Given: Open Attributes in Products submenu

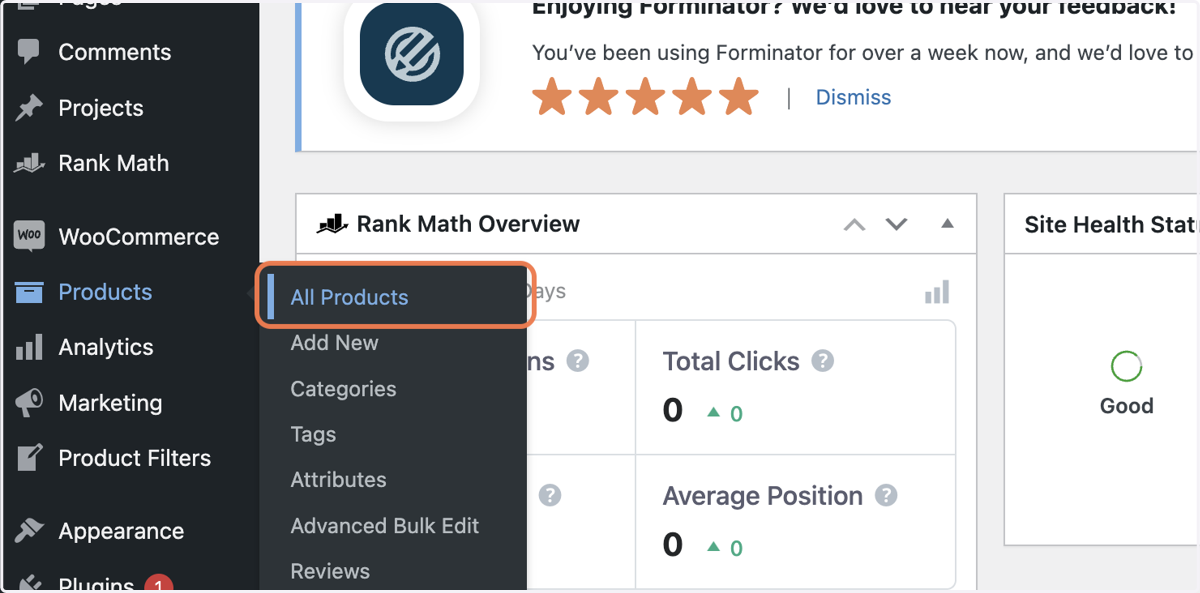Looking at the screenshot, I should click(x=338, y=480).
